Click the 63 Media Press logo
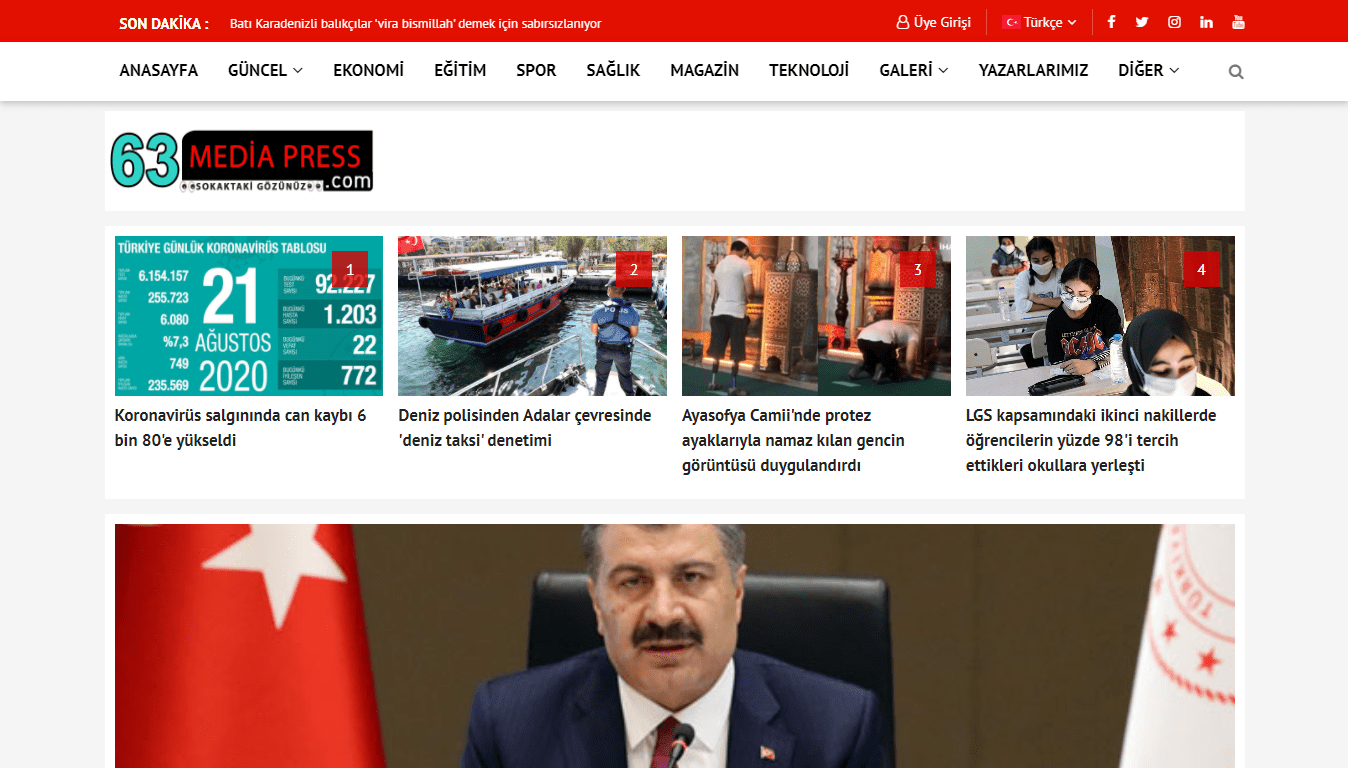The height and width of the screenshot is (768, 1348). pyautogui.click(x=242, y=160)
